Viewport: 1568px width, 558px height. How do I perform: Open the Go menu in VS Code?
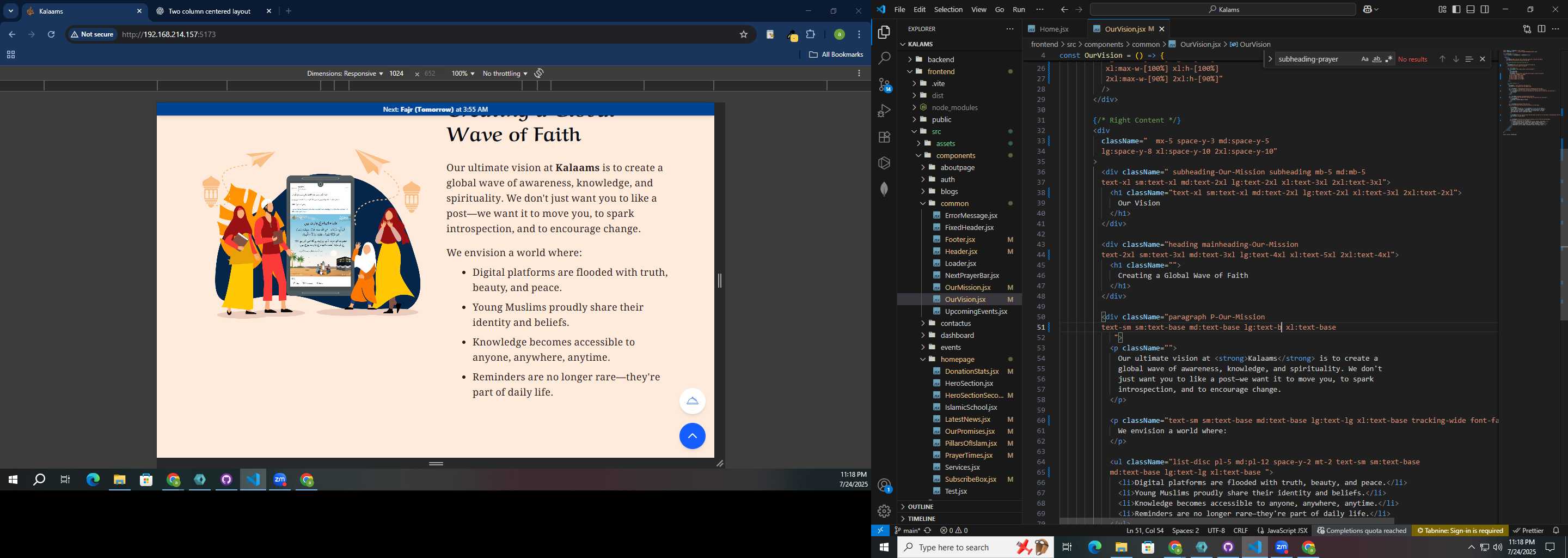999,9
